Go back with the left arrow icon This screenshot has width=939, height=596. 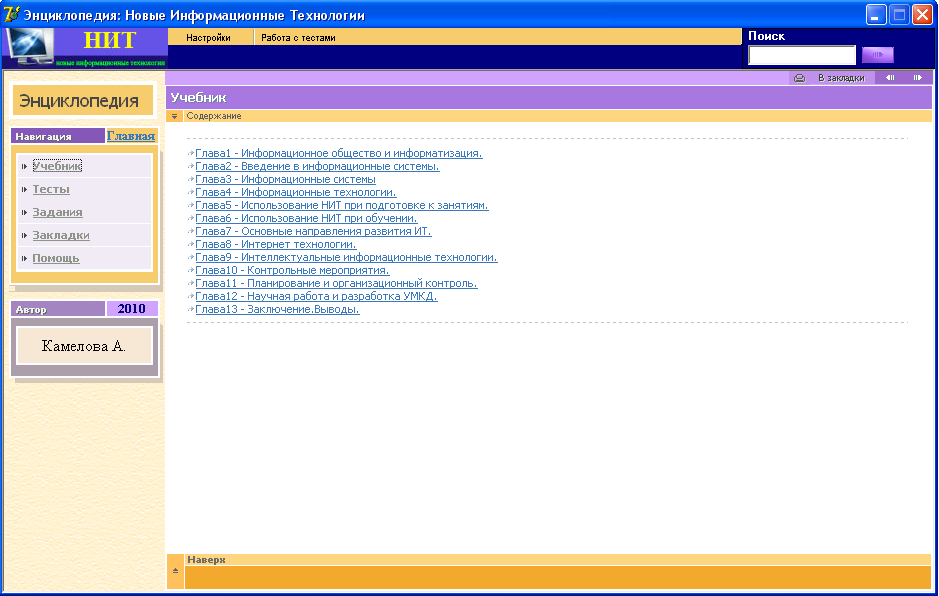[890, 78]
